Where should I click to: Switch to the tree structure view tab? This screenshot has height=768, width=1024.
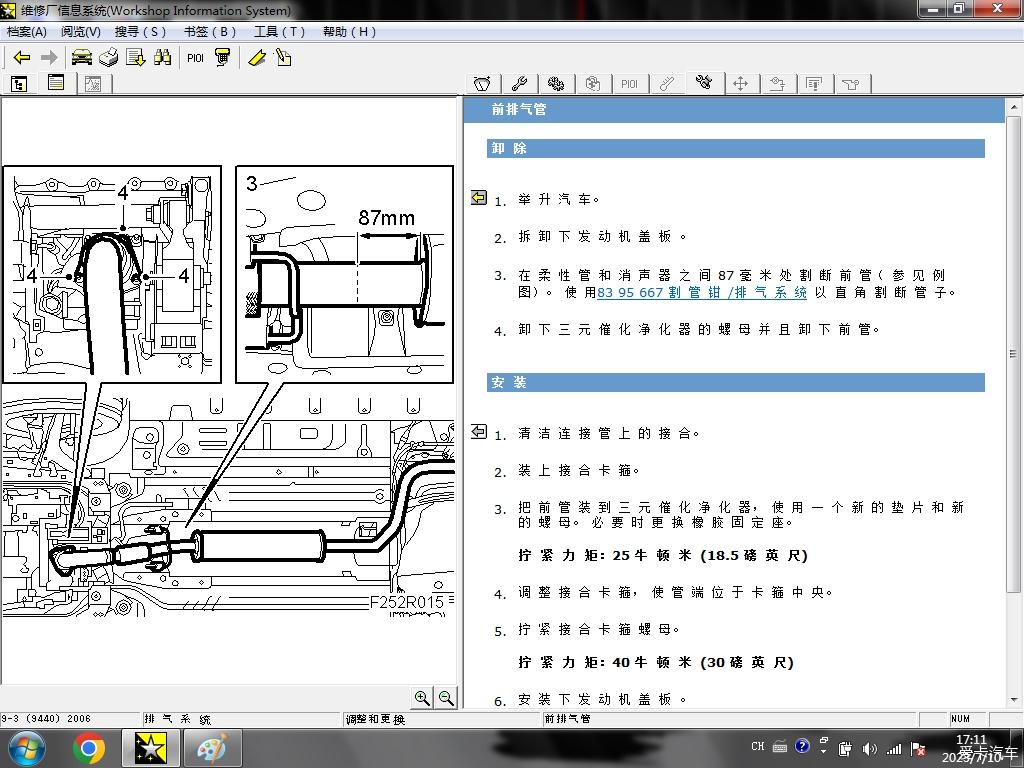click(x=19, y=84)
